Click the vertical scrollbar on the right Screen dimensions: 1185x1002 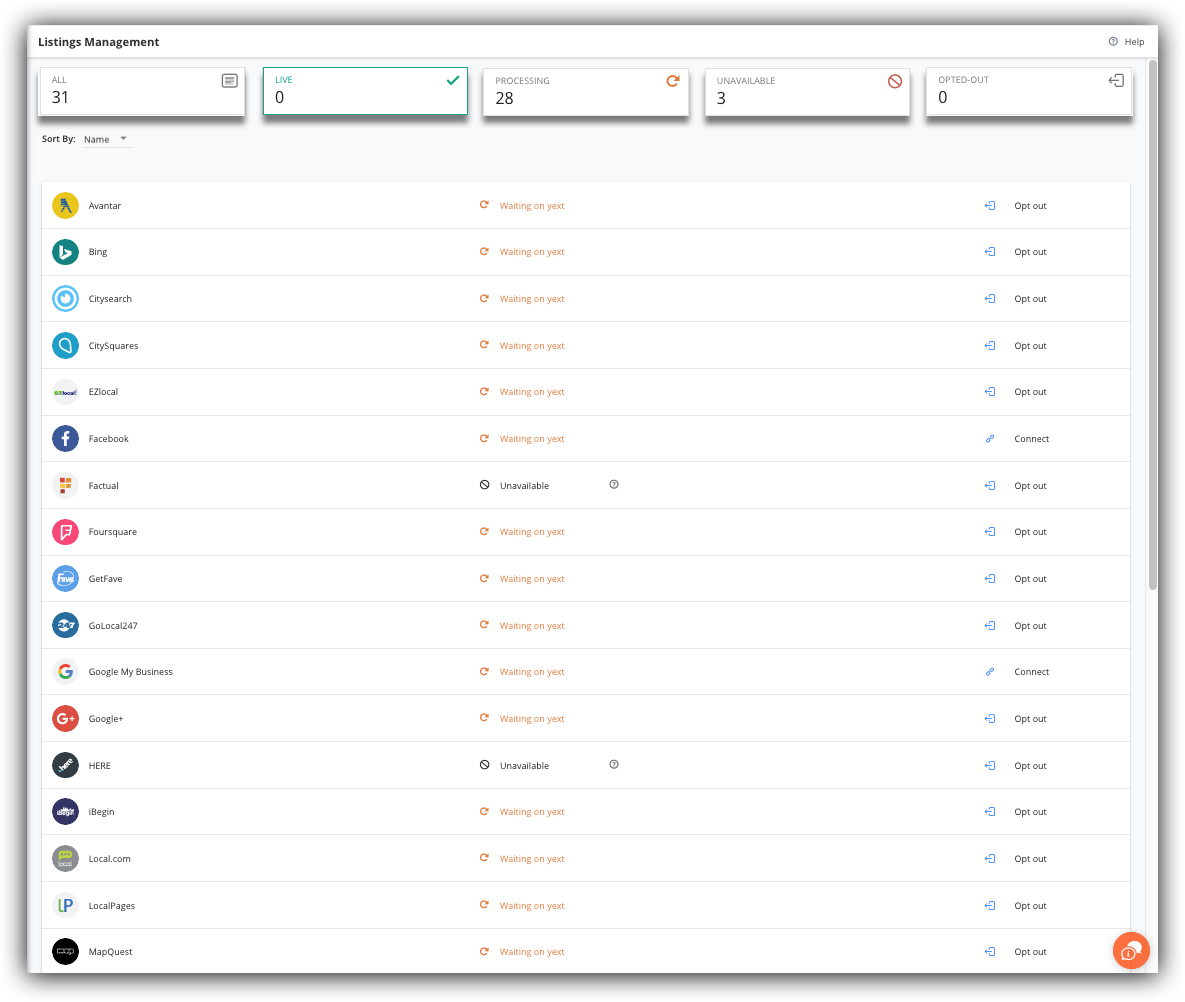pos(1152,325)
